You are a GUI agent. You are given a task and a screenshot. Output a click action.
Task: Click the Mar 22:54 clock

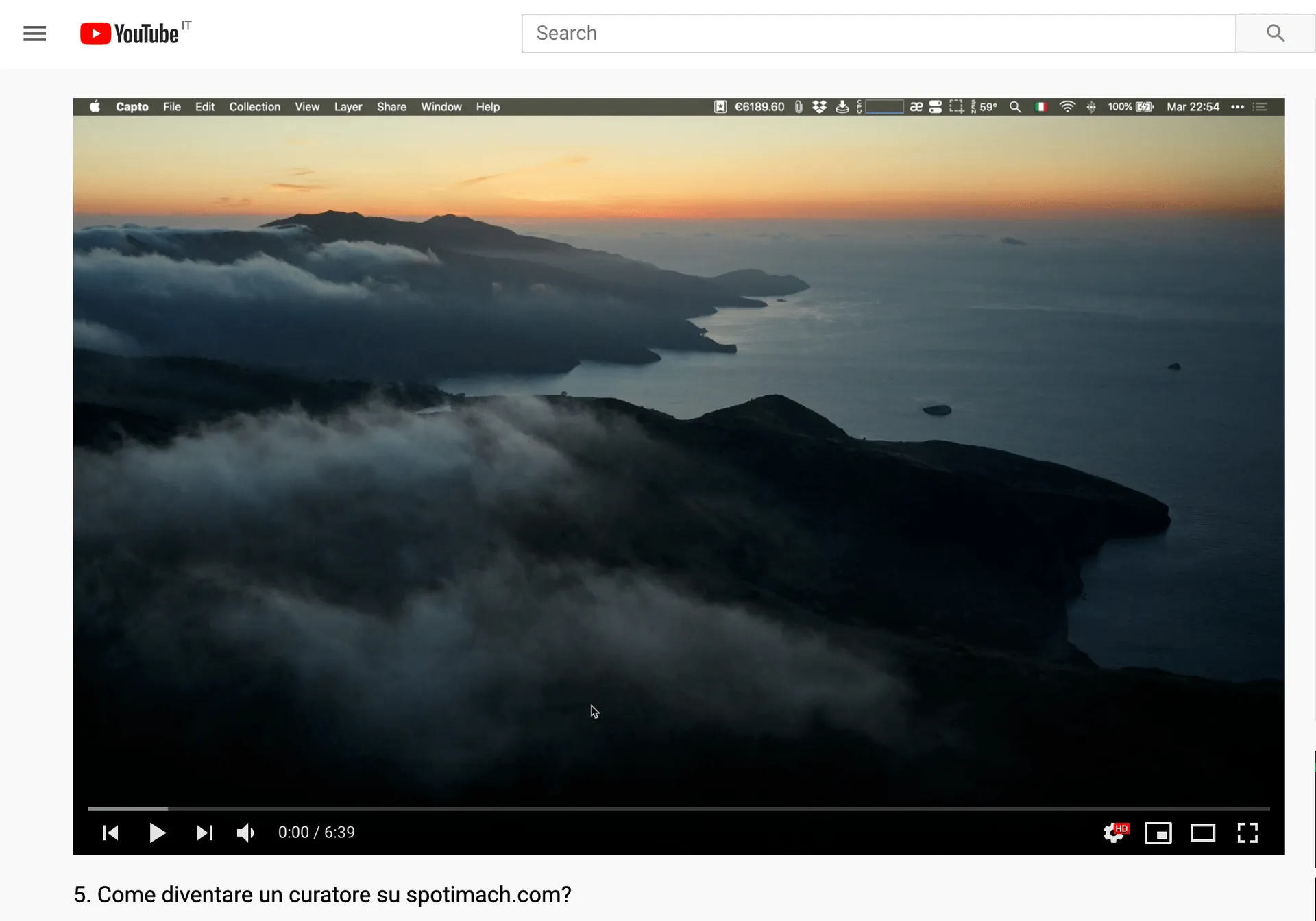[1193, 107]
